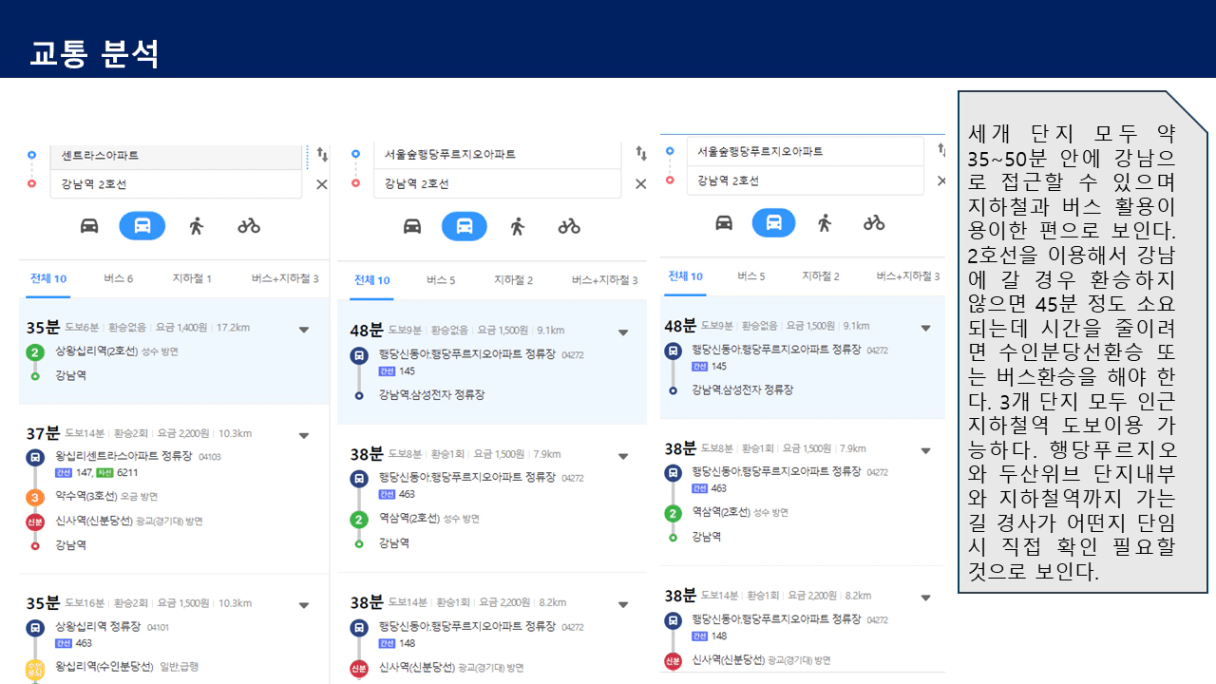Viewport: 1216px width, 684px height.
Task: Click bus stop icon in middle panel's 48분 route
Action: click(359, 355)
